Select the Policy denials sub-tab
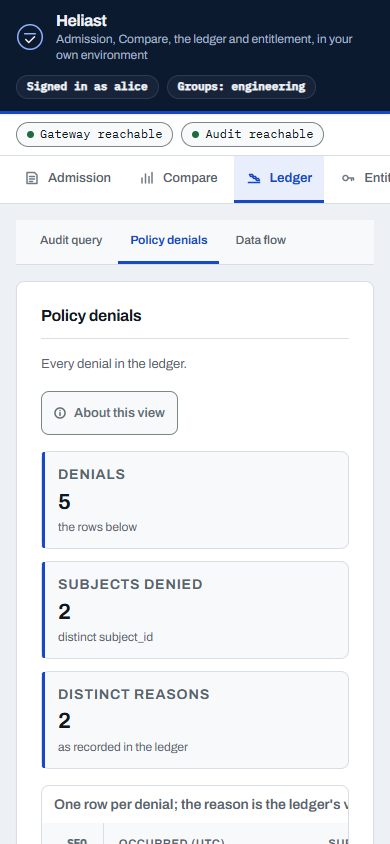This screenshot has width=390, height=844. tap(169, 241)
